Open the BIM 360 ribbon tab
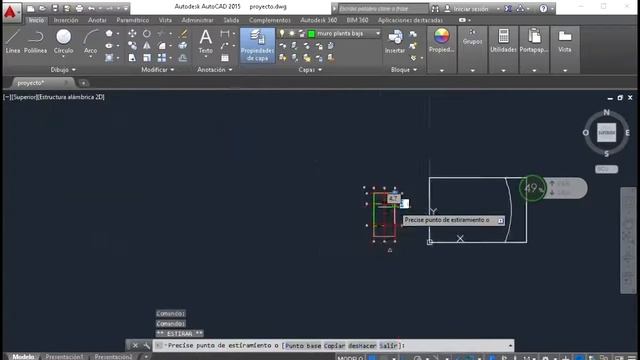 (x=357, y=20)
